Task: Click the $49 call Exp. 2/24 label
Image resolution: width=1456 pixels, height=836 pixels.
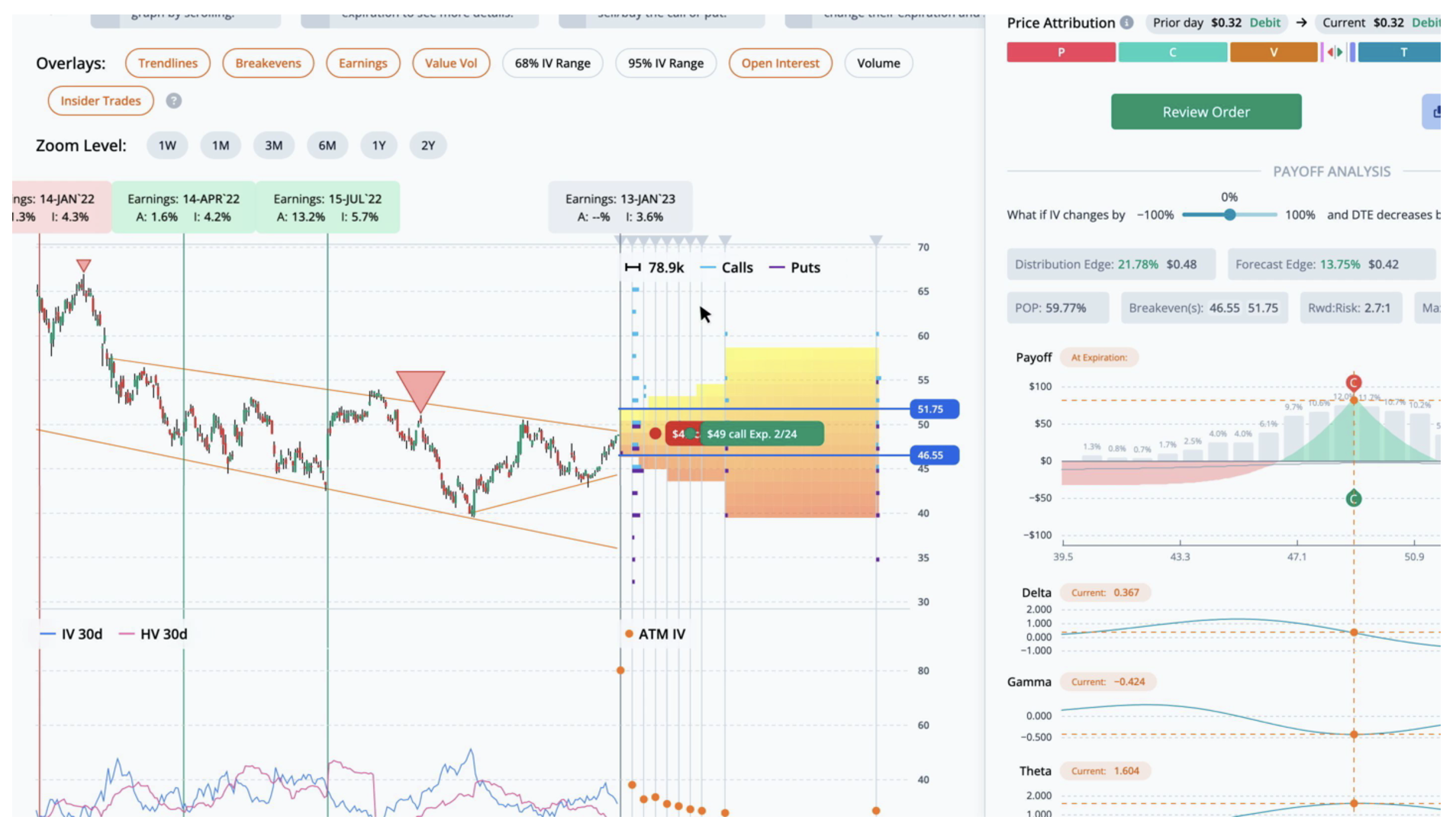Action: click(x=762, y=433)
